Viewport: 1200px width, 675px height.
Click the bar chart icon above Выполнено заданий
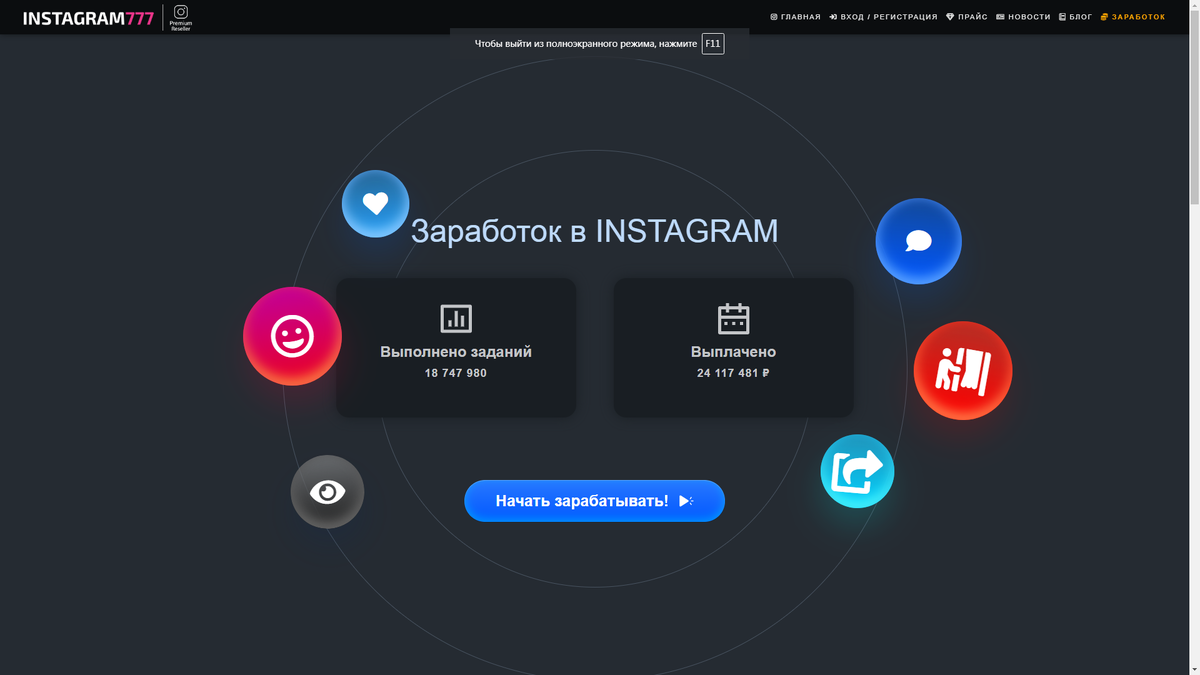coord(456,319)
